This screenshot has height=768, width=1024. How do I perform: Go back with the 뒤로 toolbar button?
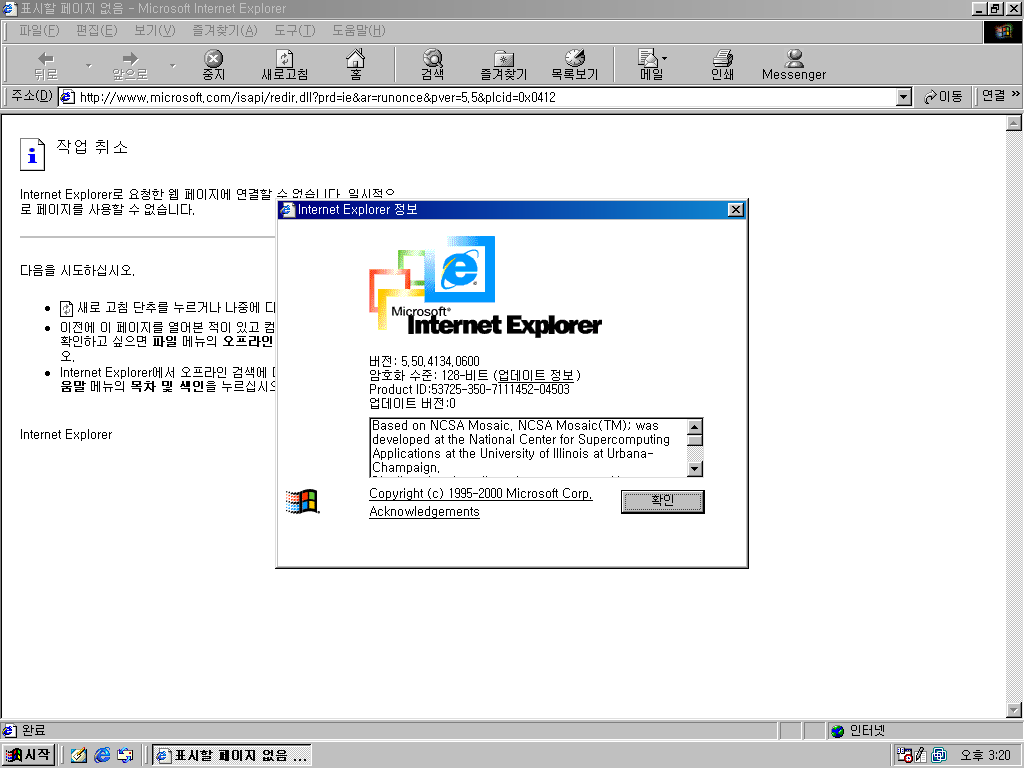point(46,65)
